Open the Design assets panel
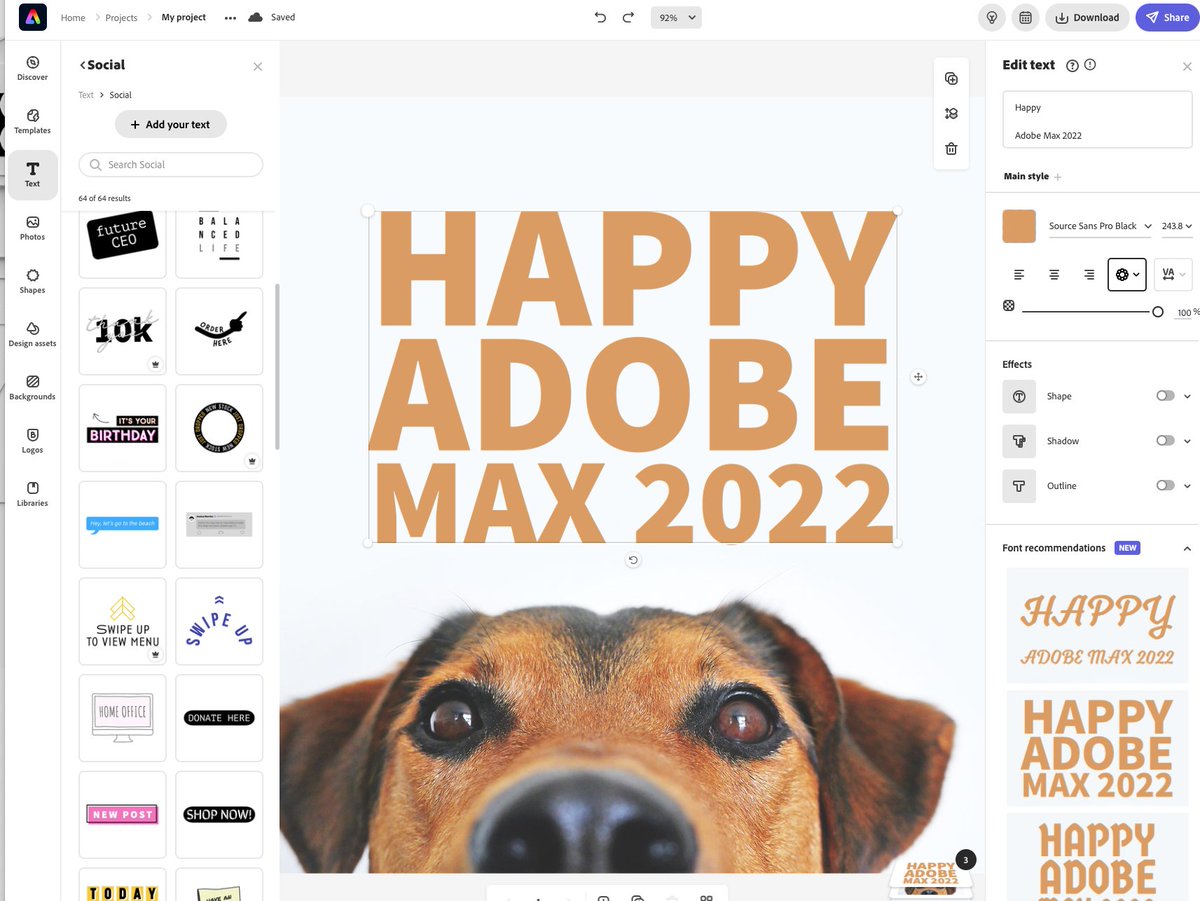Image resolution: width=1200 pixels, height=901 pixels. [x=32, y=334]
